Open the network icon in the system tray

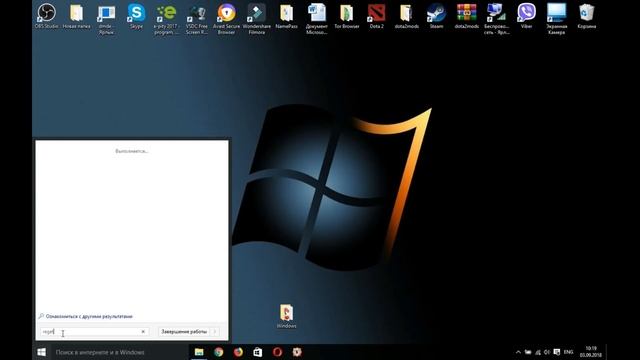coord(538,352)
